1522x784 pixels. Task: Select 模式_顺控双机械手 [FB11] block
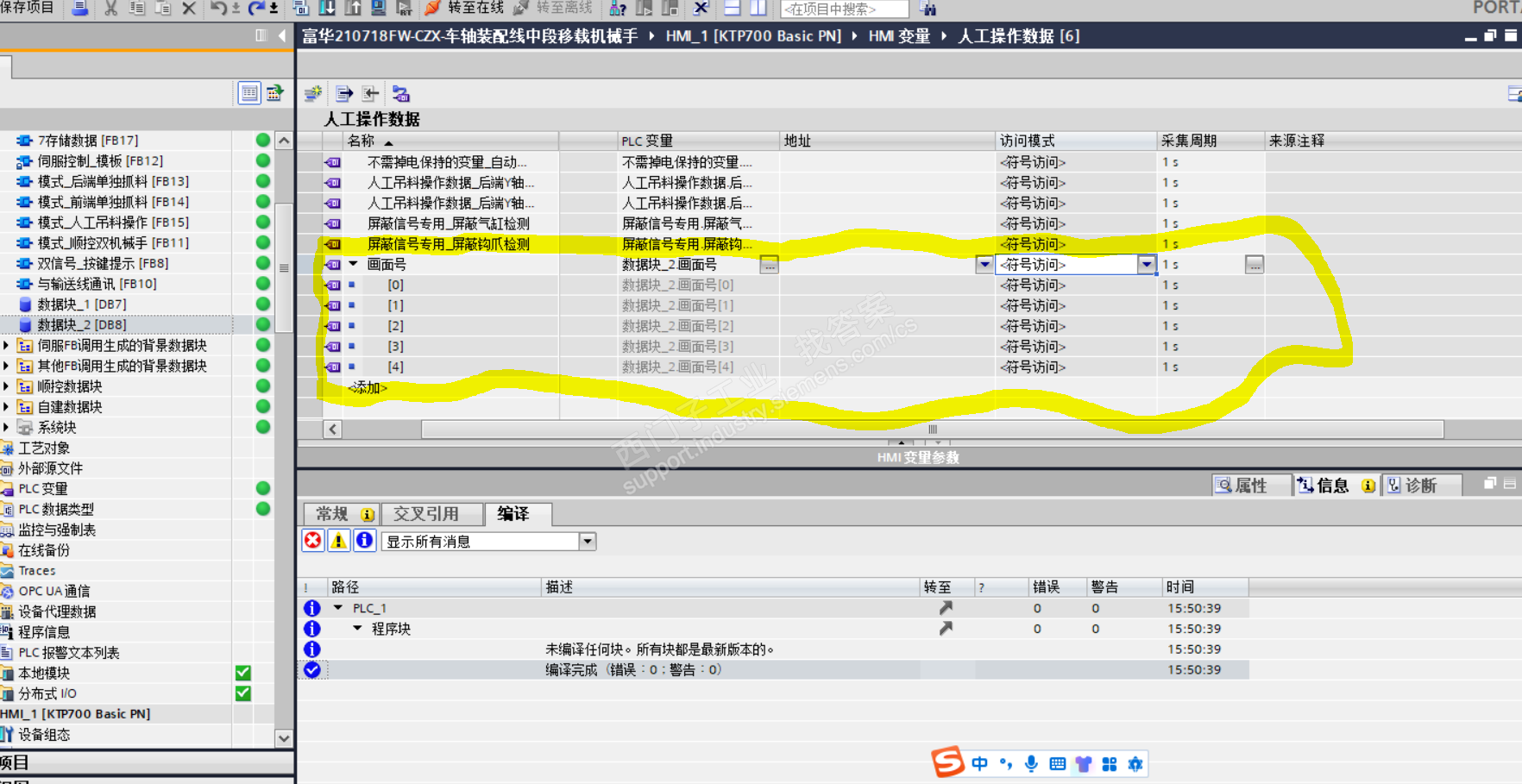point(113,242)
